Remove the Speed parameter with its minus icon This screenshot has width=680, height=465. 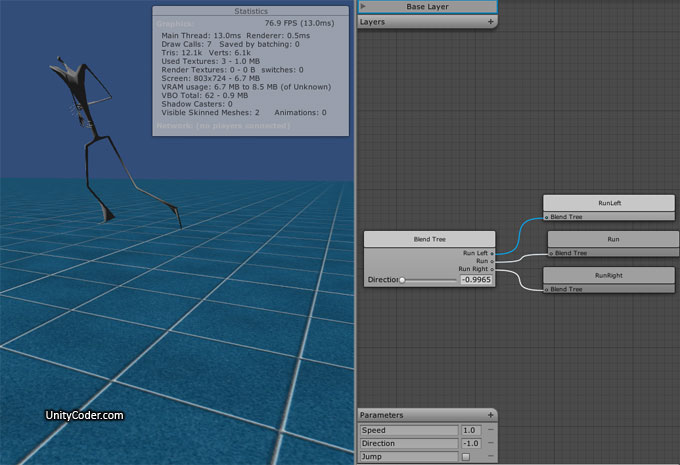pos(490,430)
